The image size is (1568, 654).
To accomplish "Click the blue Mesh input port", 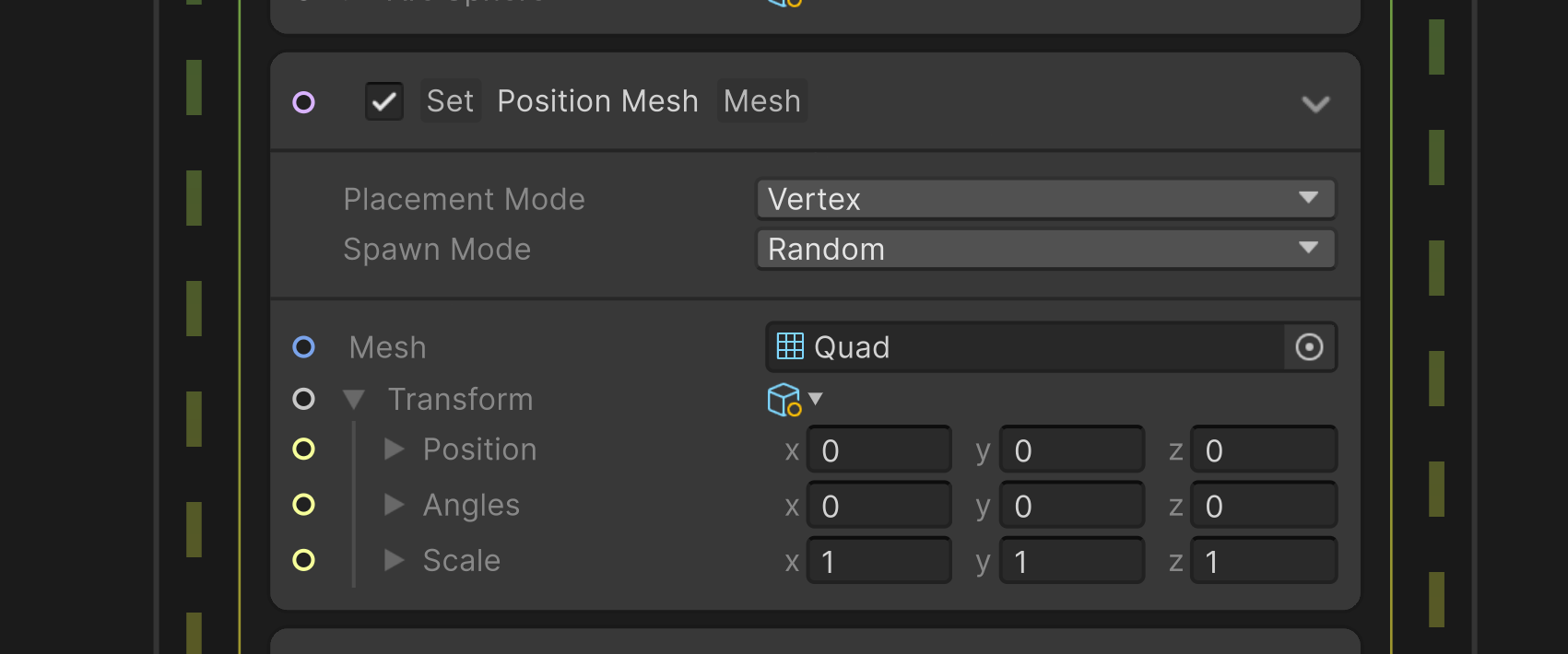I will tap(303, 347).
